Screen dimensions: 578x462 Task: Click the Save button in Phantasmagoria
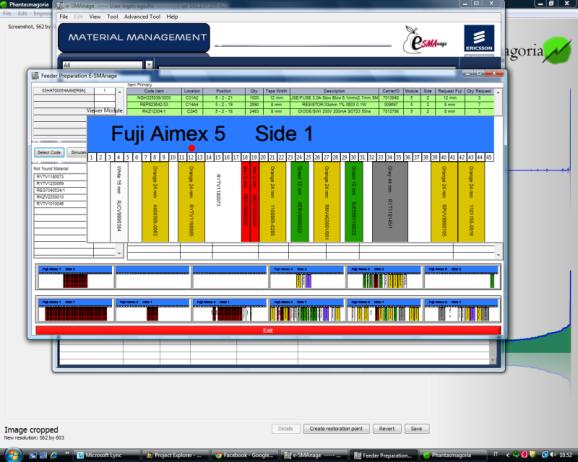pyautogui.click(x=417, y=428)
